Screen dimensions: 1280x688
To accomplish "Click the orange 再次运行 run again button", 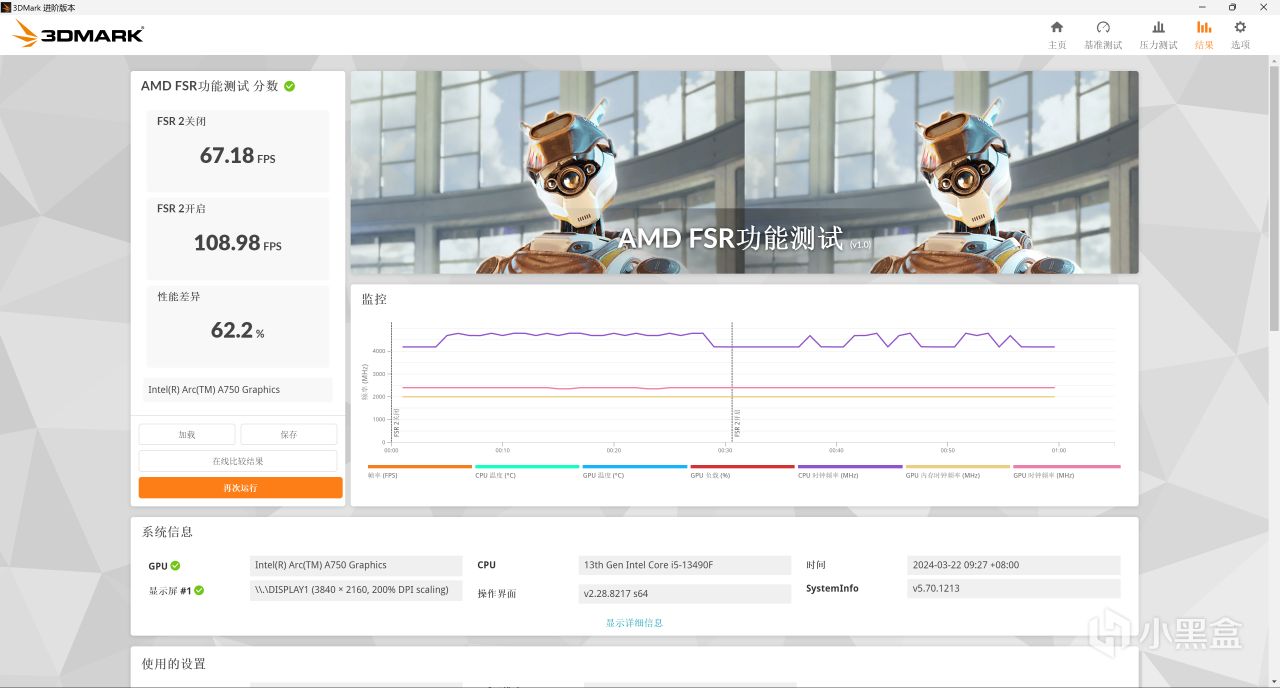I will (x=240, y=488).
